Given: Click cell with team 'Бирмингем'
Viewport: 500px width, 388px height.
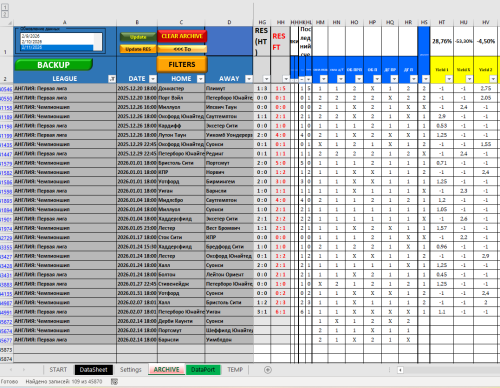Looking at the screenshot, I should tap(229, 182).
